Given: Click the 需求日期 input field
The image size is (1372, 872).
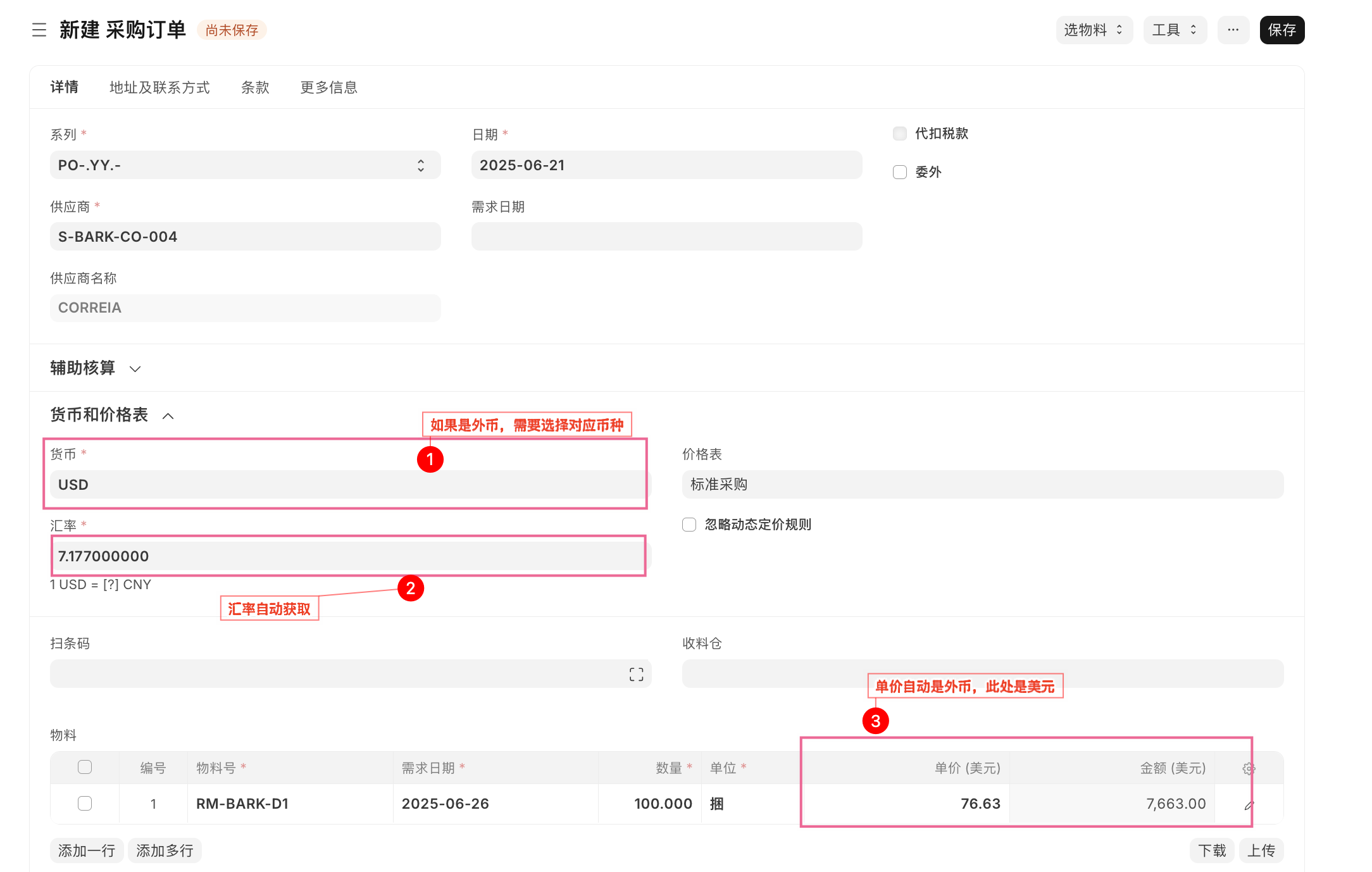Looking at the screenshot, I should [666, 237].
